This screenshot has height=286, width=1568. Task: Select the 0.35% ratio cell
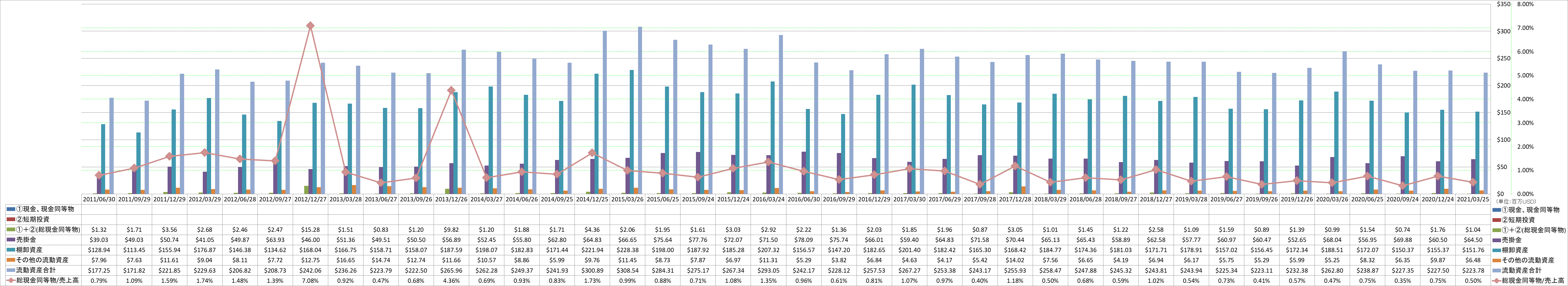pyautogui.click(x=1403, y=280)
